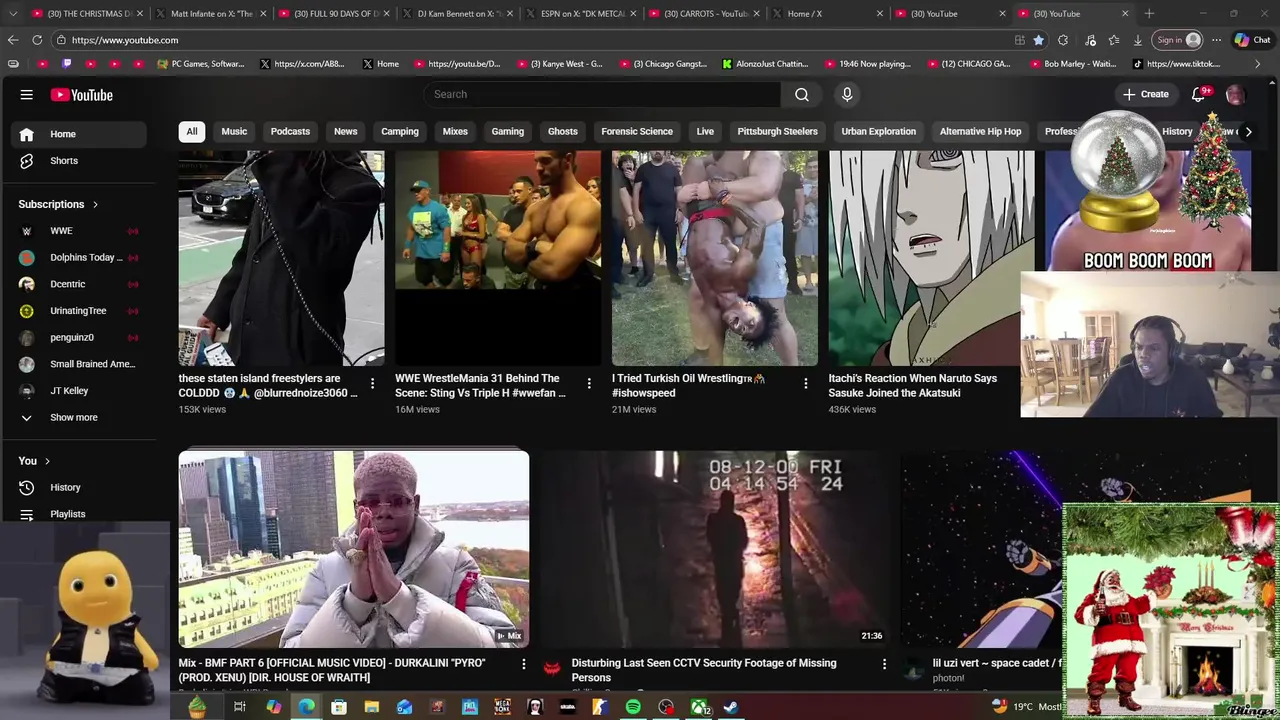
Task: Select the Urban Exploration filter chip
Action: [x=879, y=132]
